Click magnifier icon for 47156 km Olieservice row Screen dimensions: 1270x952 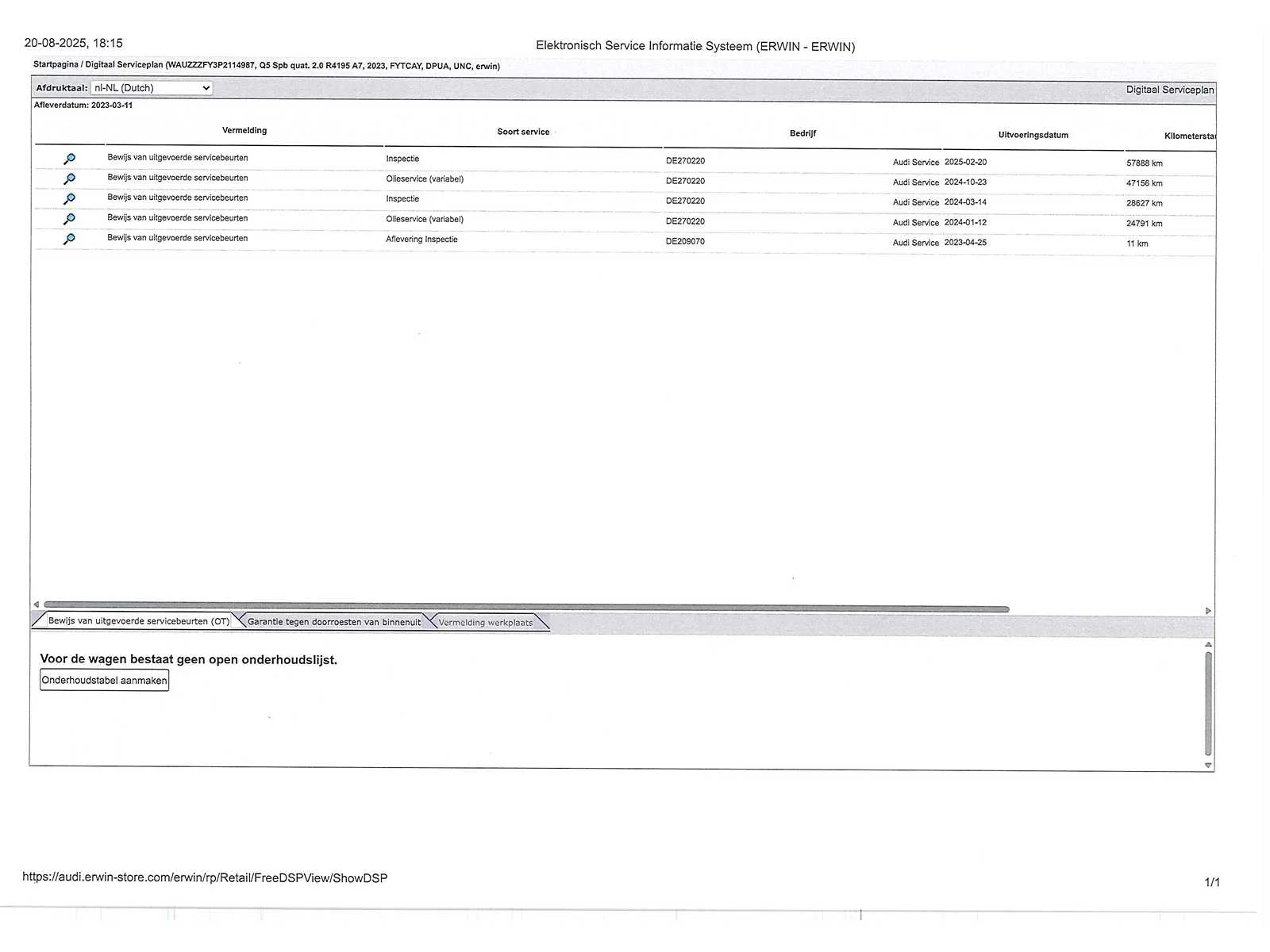pos(69,179)
